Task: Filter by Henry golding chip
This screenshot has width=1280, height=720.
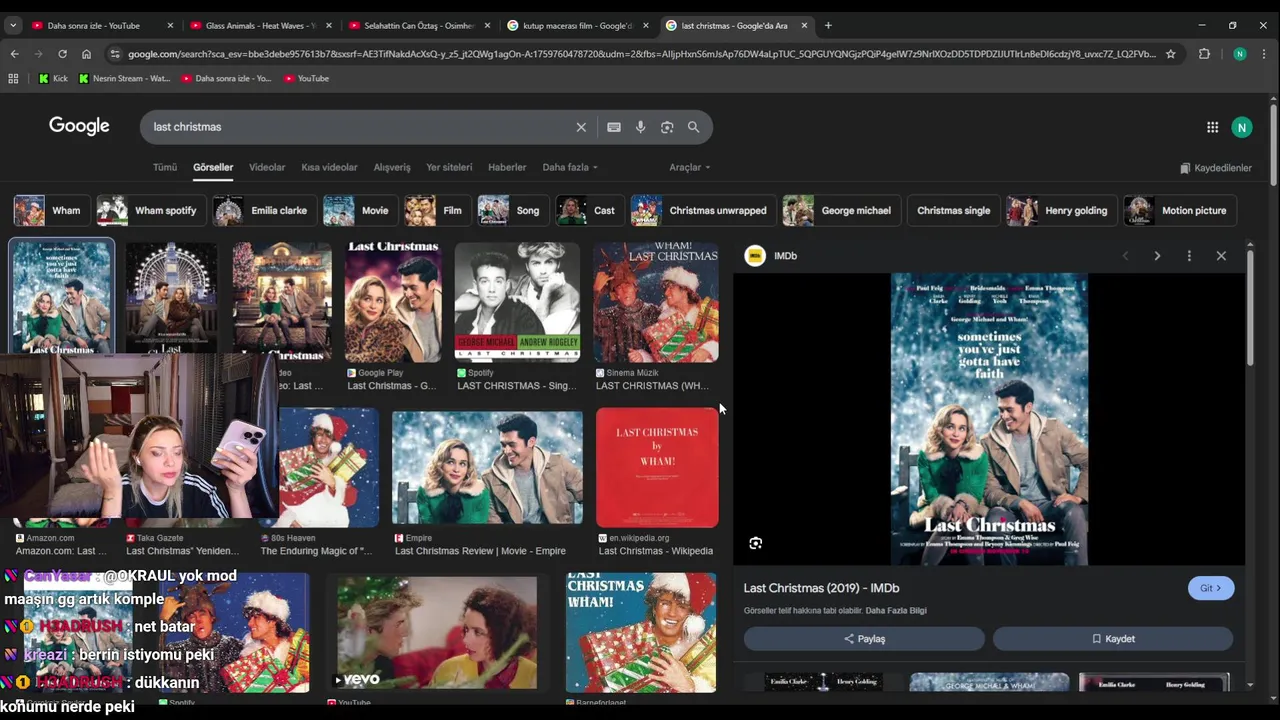Action: [x=1060, y=211]
